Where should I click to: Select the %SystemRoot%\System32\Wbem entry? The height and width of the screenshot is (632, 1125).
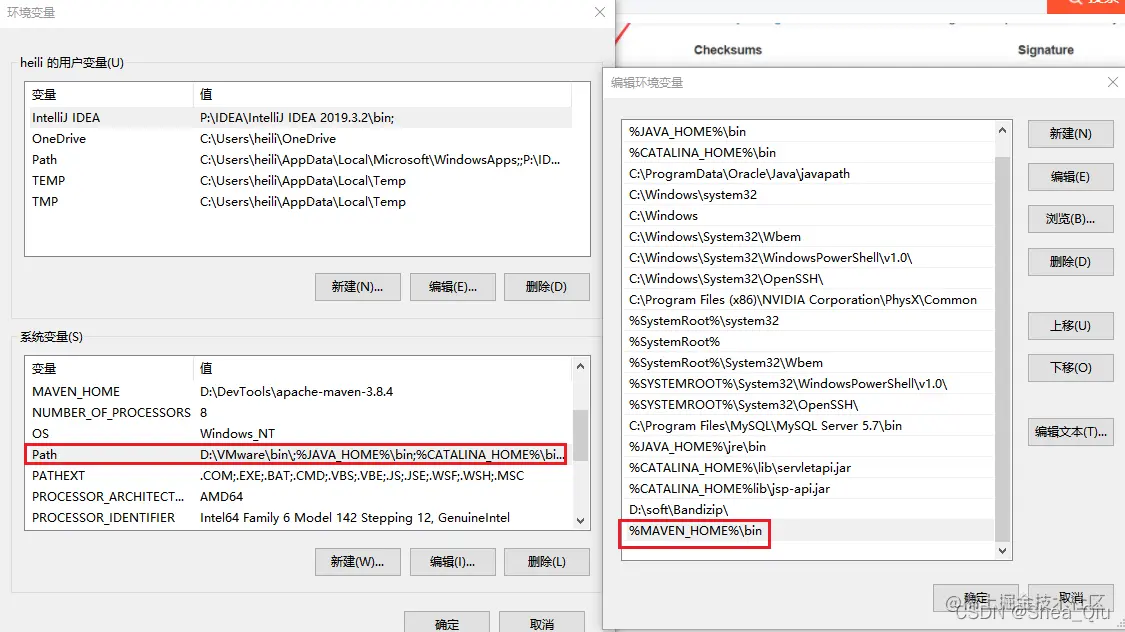(807, 362)
